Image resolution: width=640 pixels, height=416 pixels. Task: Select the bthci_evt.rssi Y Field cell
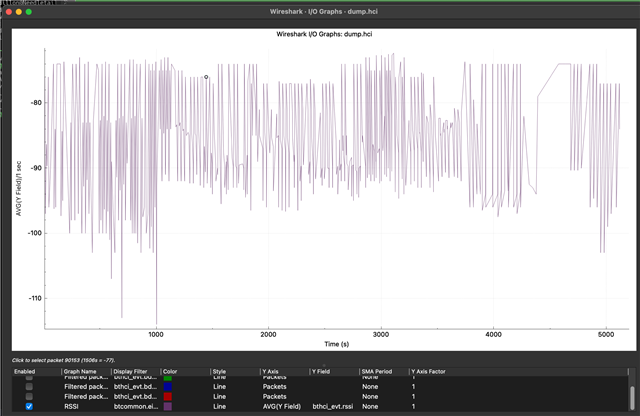click(x=333, y=406)
